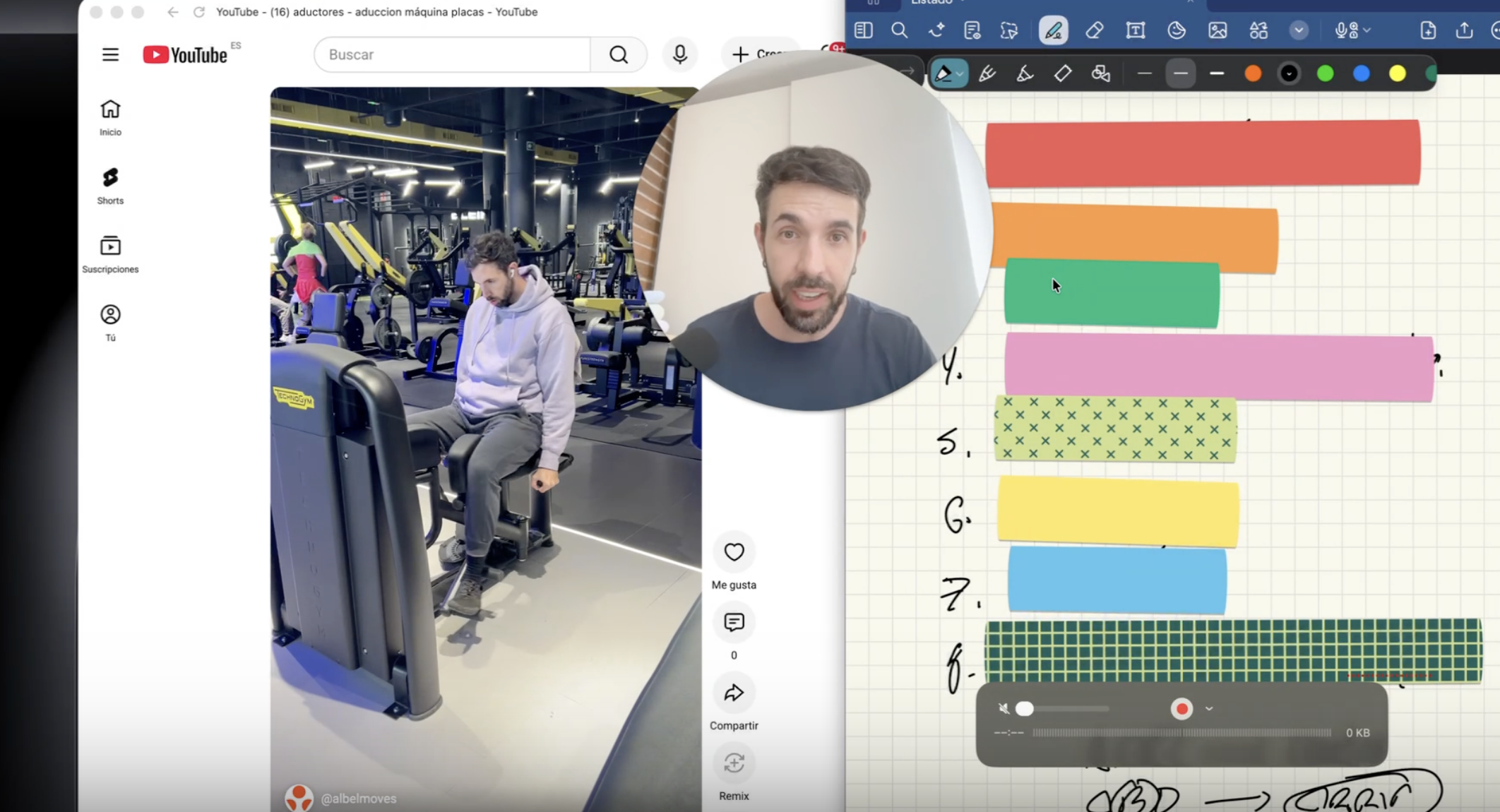Open the note preview page icon
Screen dimensions: 1500x812
click(972, 30)
